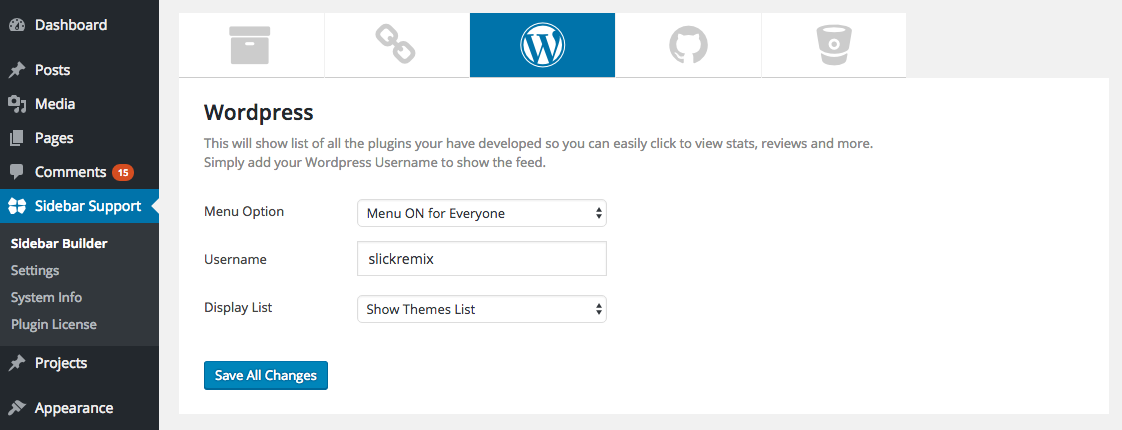Click the Media icon in sidebar
Viewport: 1122px width, 430px height.
pyautogui.click(x=17, y=104)
